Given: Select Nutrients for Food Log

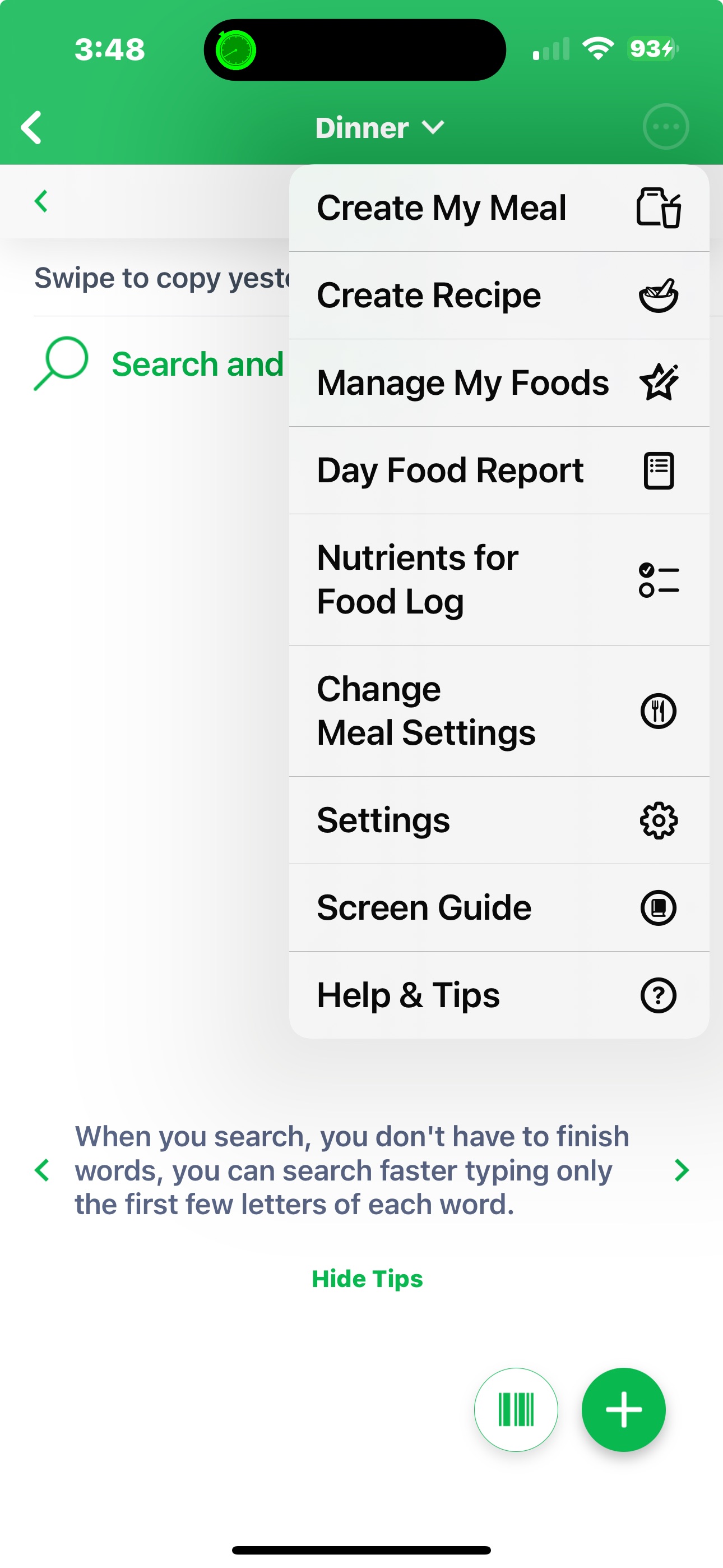Looking at the screenshot, I should tap(498, 579).
